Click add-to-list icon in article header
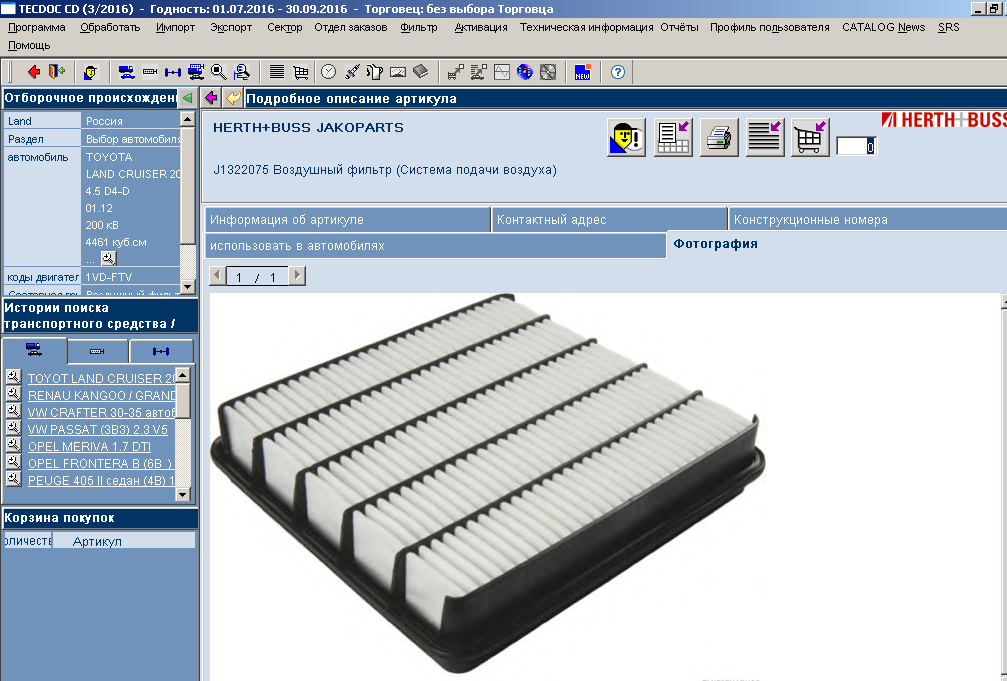This screenshot has height=681, width=1007. tap(766, 137)
